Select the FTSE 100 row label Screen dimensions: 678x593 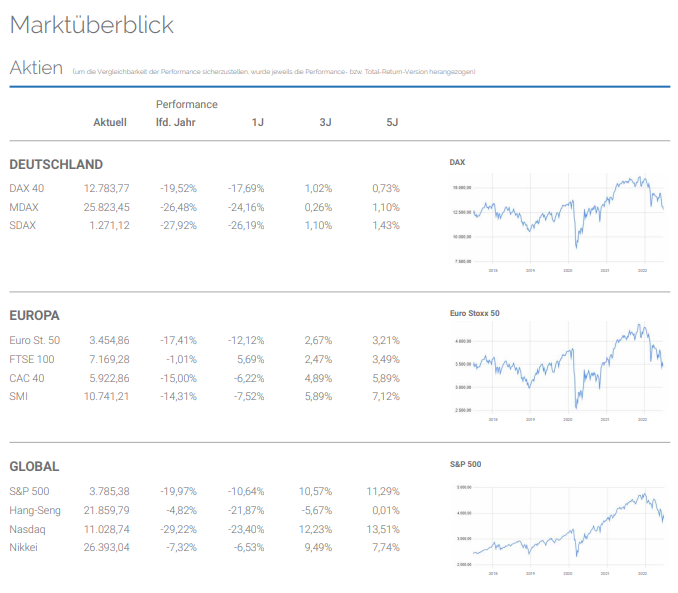point(32,359)
